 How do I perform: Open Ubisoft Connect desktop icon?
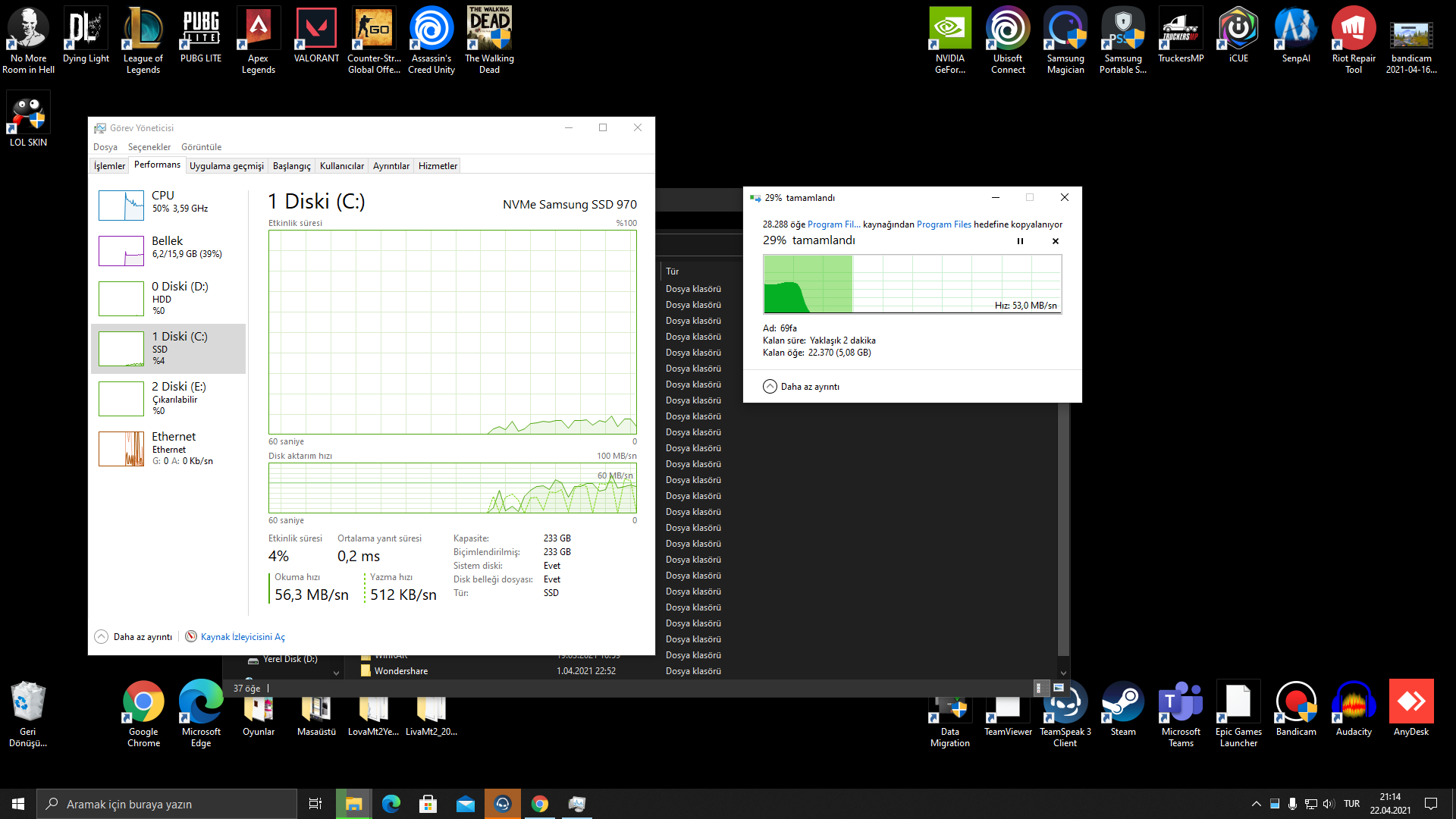(1008, 41)
